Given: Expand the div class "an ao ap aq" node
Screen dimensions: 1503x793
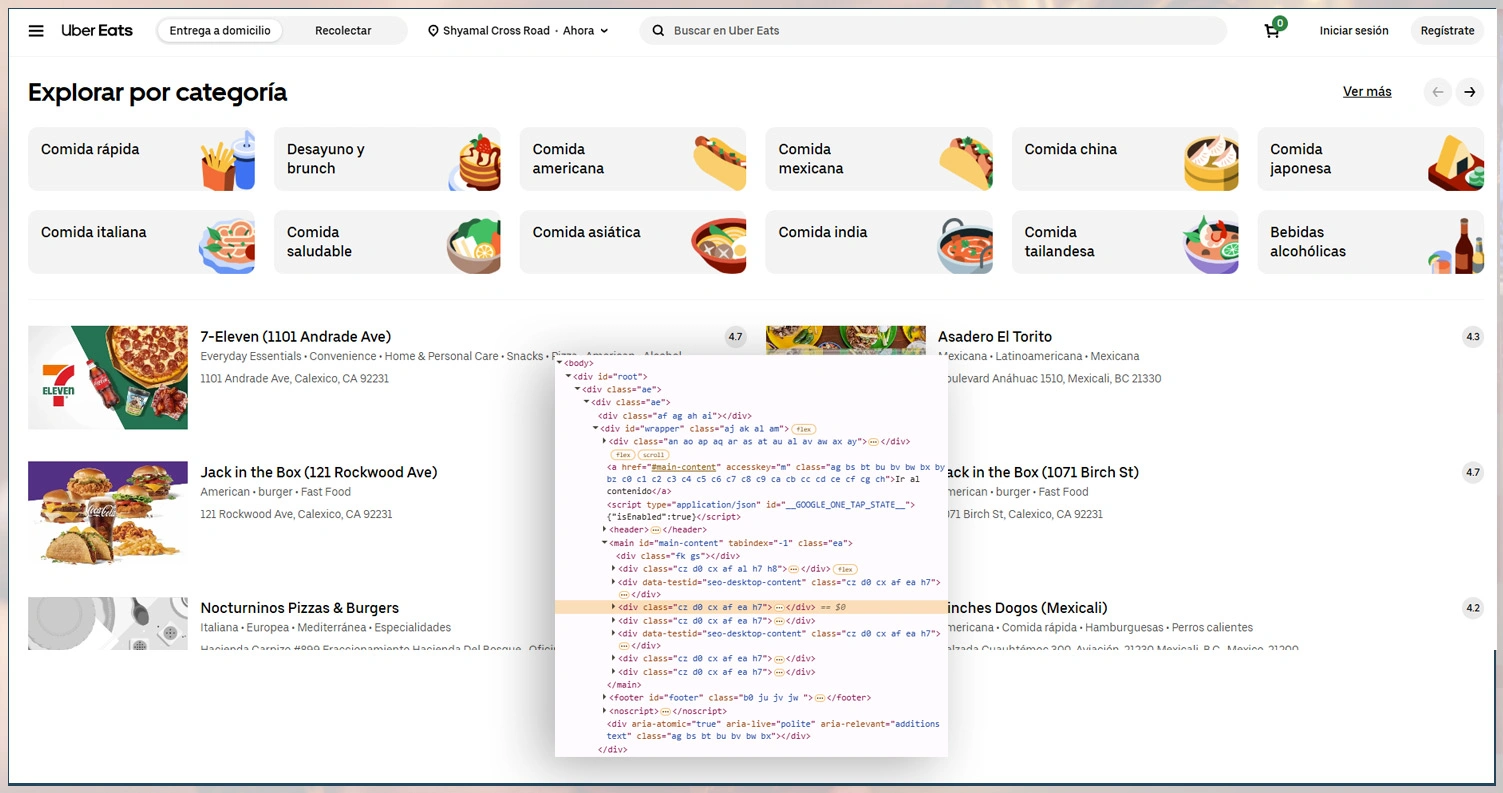Looking at the screenshot, I should point(605,441).
